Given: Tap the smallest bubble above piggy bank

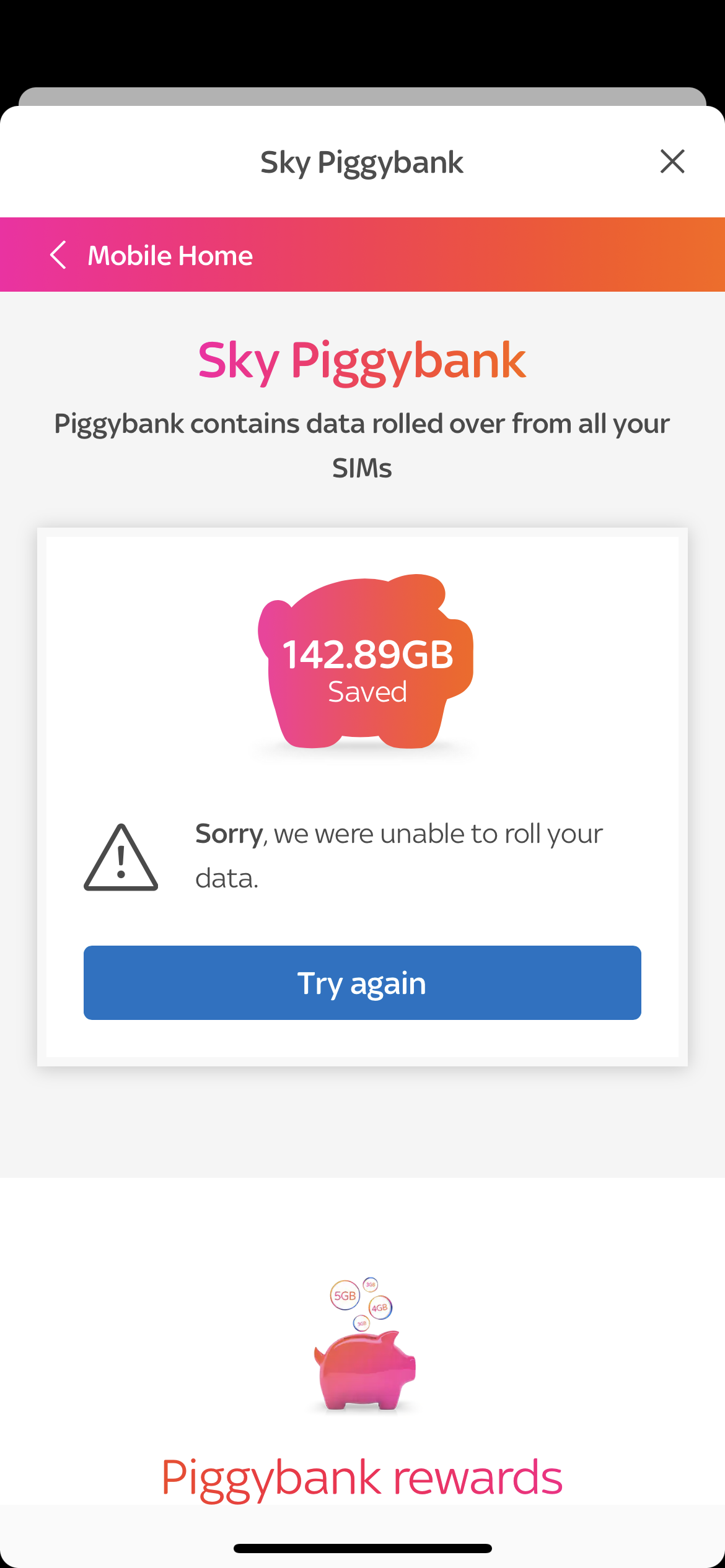Looking at the screenshot, I should 362,1323.
